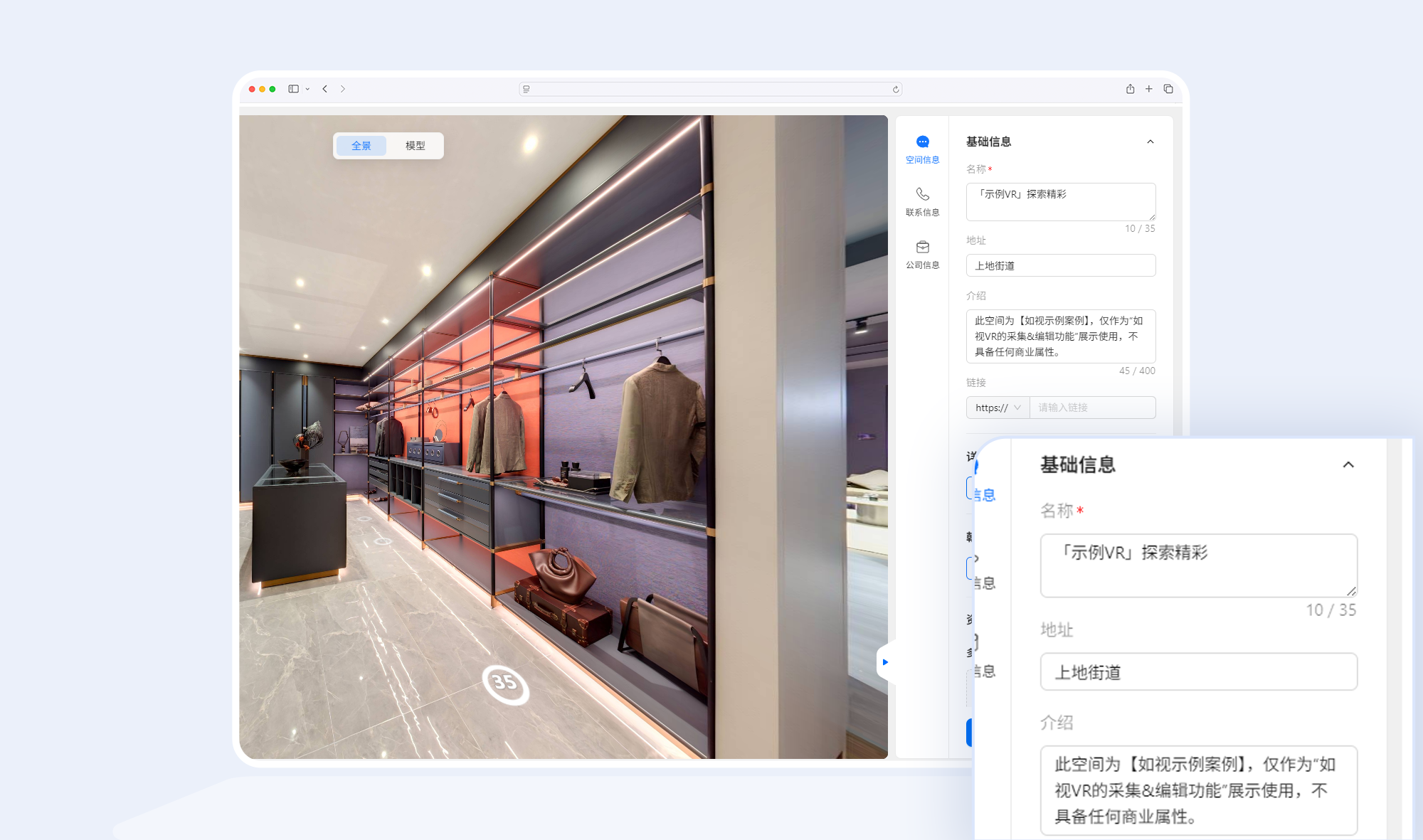Go back with the browser back arrow
The width and height of the screenshot is (1423, 840).
coord(325,89)
